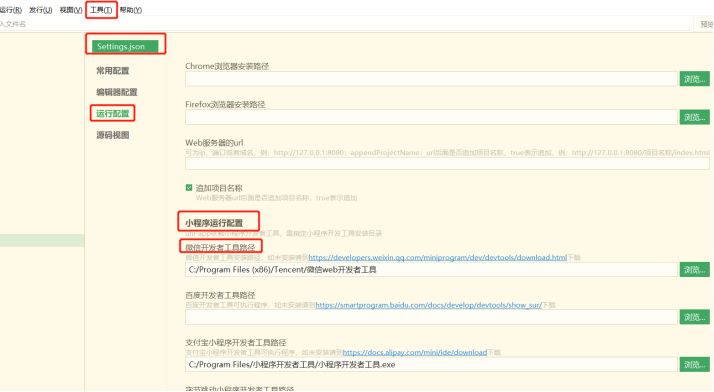
Task: Click the Chrome浏览器安装路径 input field
Action: [x=432, y=79]
